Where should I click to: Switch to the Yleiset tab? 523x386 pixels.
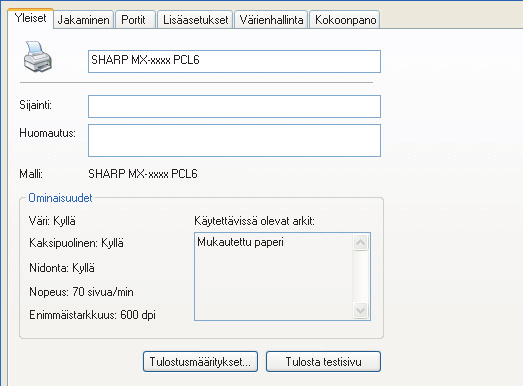coord(30,18)
